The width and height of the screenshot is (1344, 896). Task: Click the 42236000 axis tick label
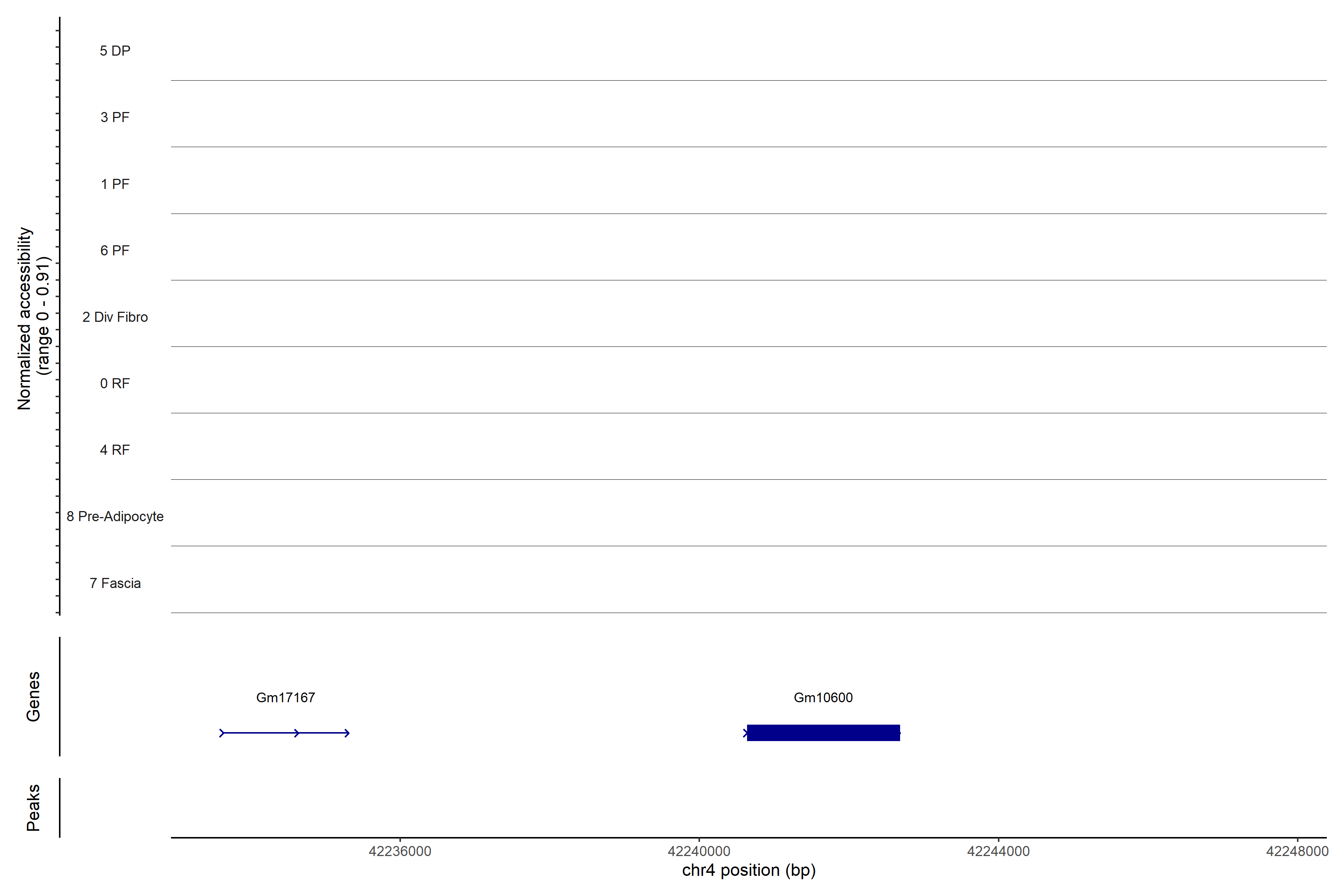(399, 852)
